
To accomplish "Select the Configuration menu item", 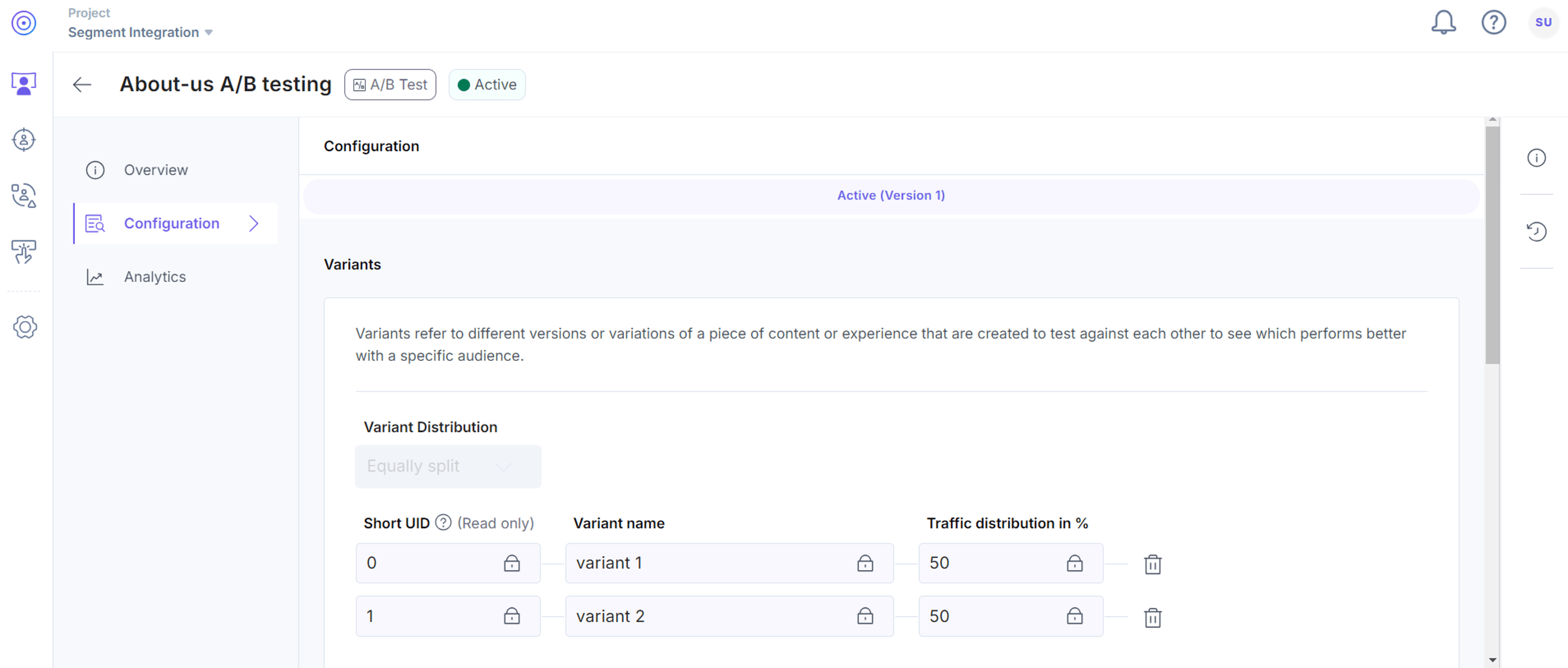I will (175, 223).
